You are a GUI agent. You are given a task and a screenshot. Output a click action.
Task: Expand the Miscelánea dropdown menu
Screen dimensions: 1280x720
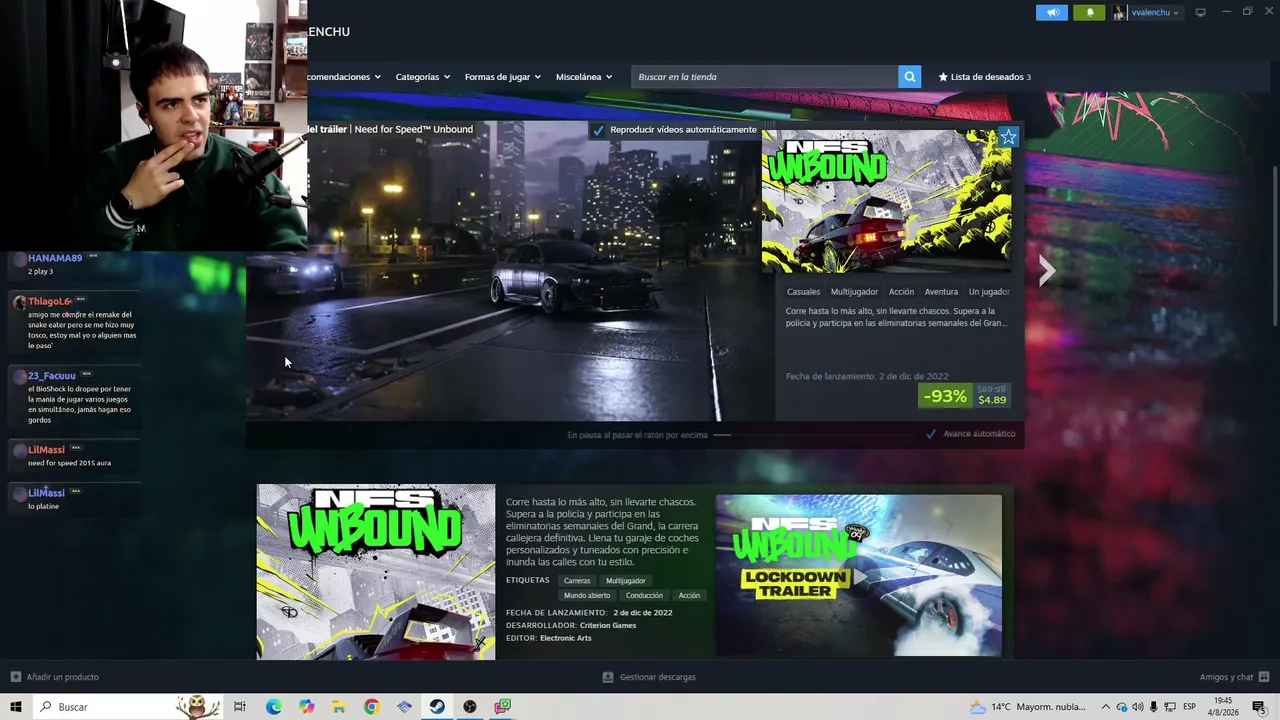click(x=584, y=77)
